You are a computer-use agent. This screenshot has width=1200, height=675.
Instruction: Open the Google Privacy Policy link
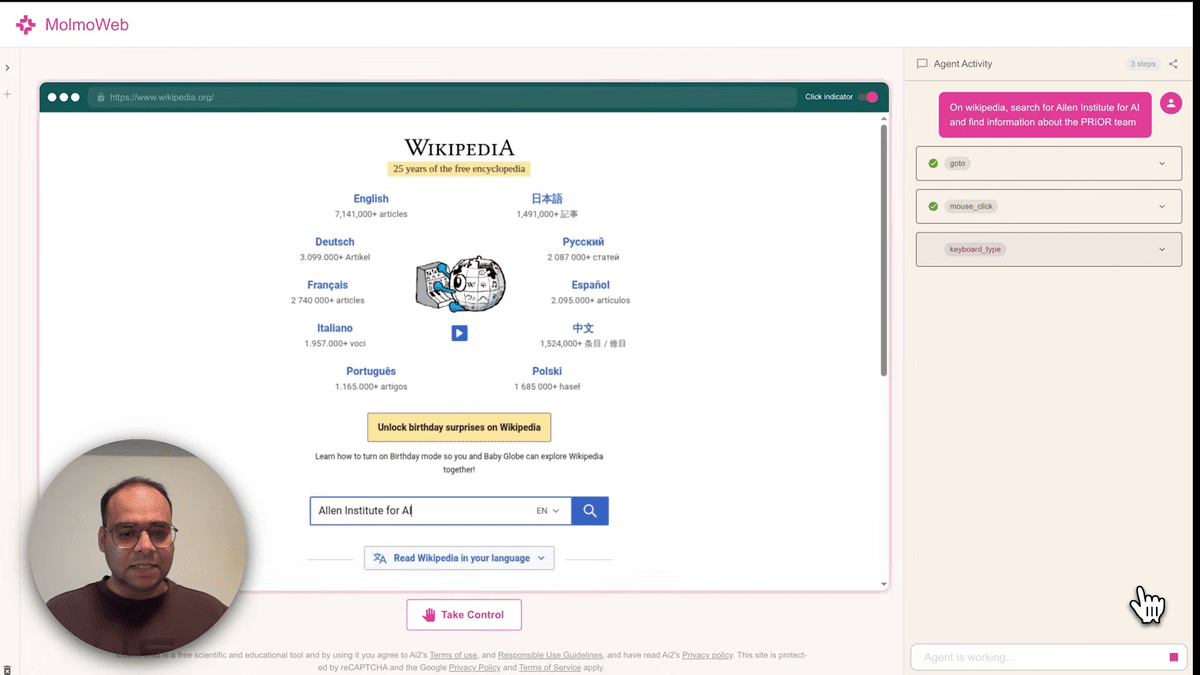474,667
